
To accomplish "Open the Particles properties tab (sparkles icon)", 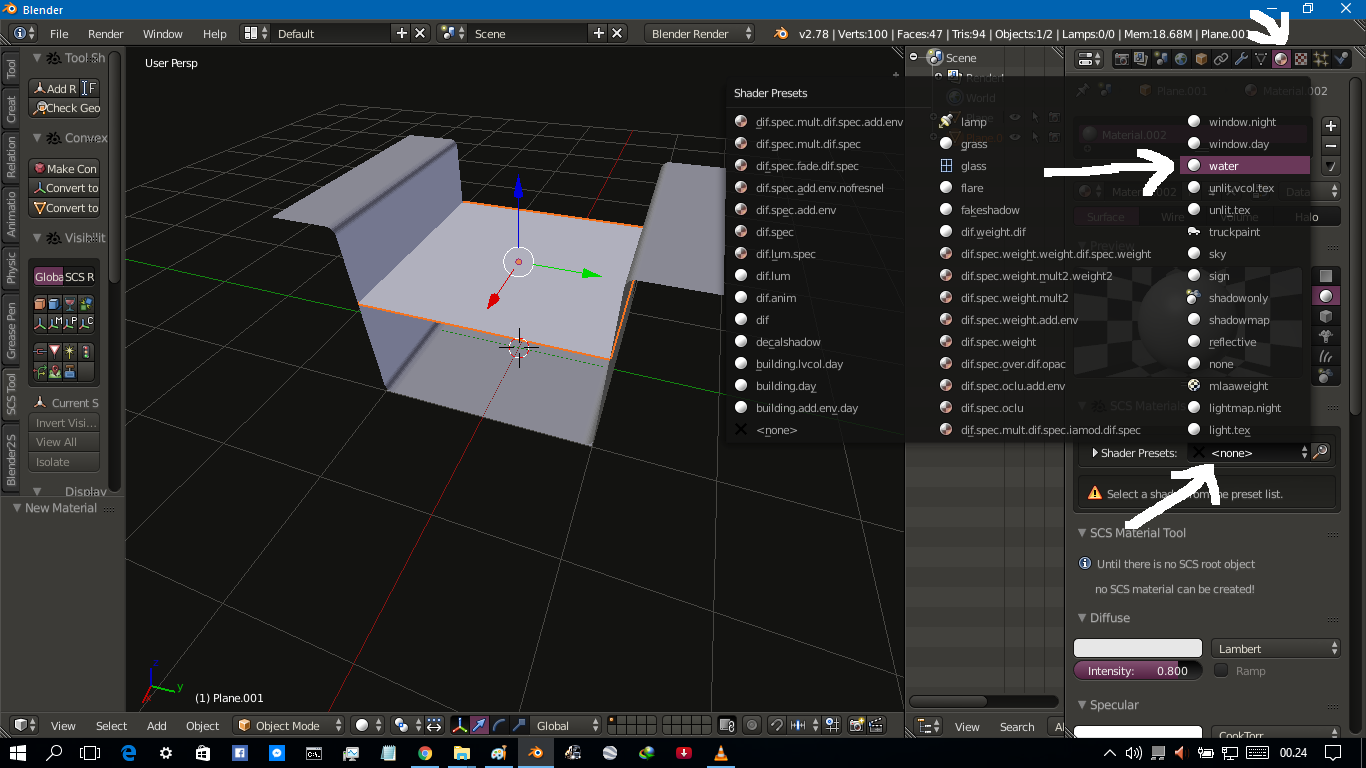I will [x=1322, y=58].
